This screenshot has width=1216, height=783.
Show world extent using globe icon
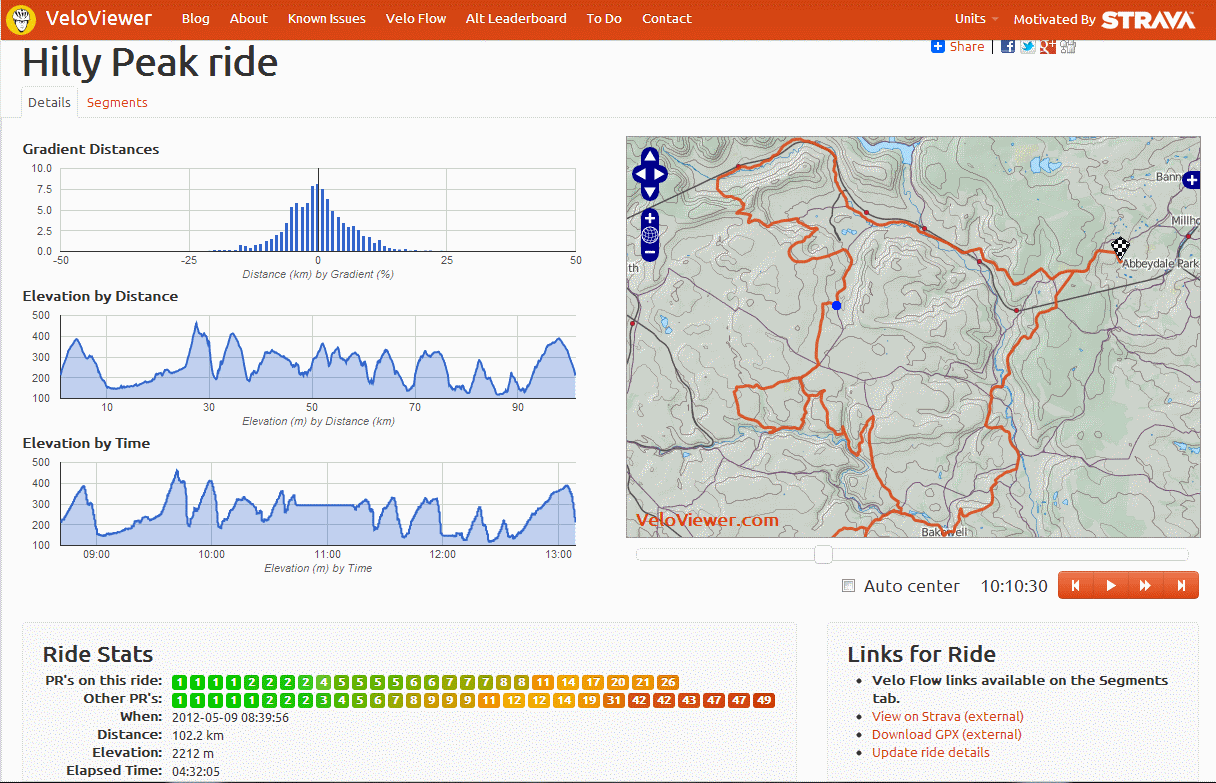coord(650,236)
